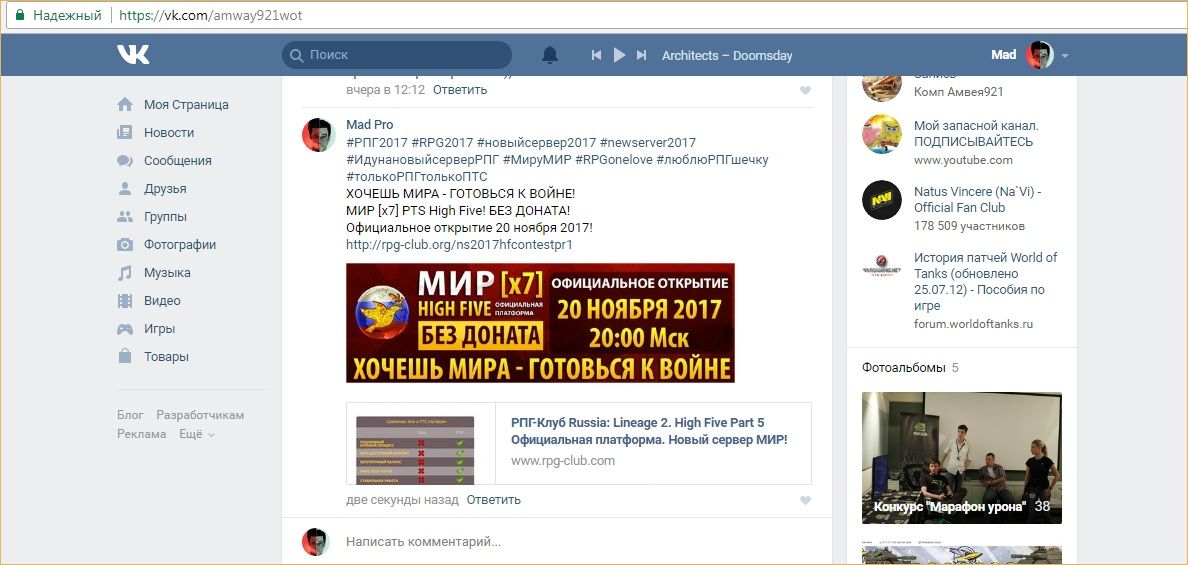Focus the Поиск search field
Screen dimensions: 1188x565
point(397,55)
